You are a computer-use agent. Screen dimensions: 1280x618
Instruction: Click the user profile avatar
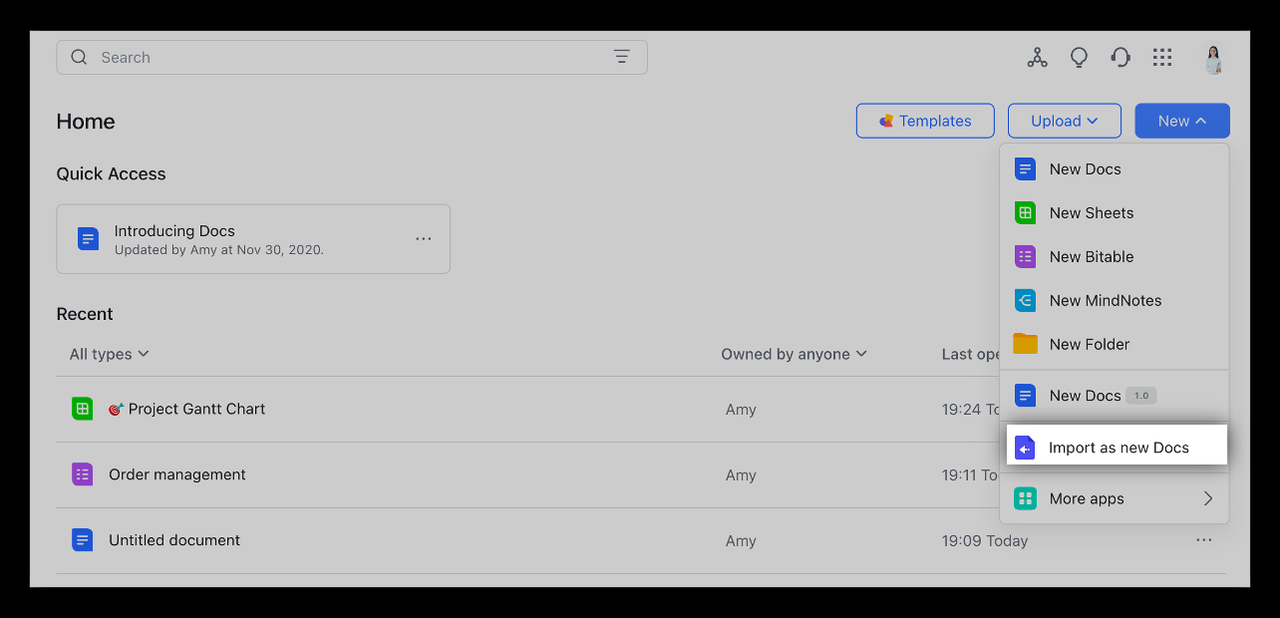[x=1213, y=59]
